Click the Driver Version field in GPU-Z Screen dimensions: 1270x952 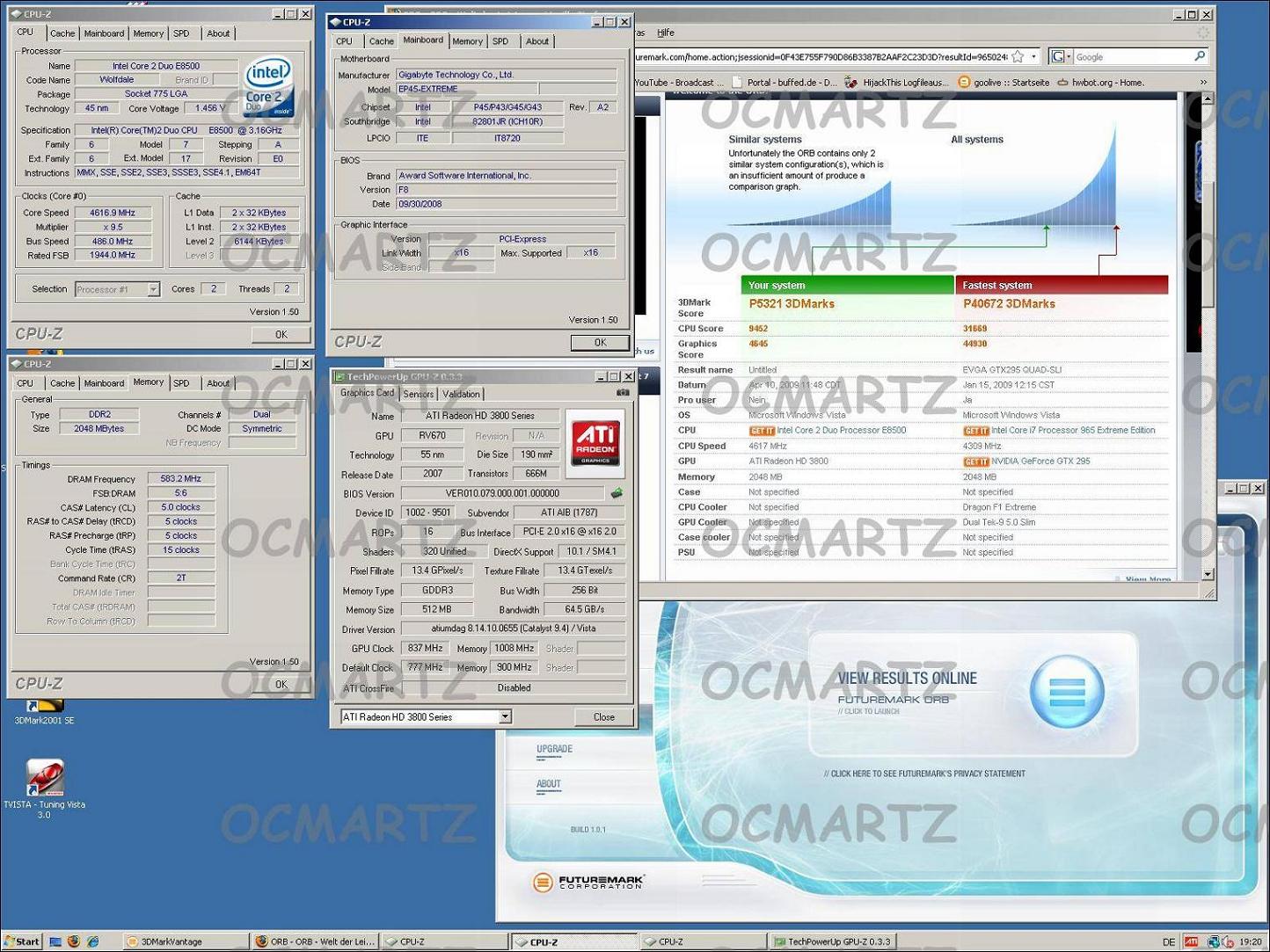click(x=514, y=629)
